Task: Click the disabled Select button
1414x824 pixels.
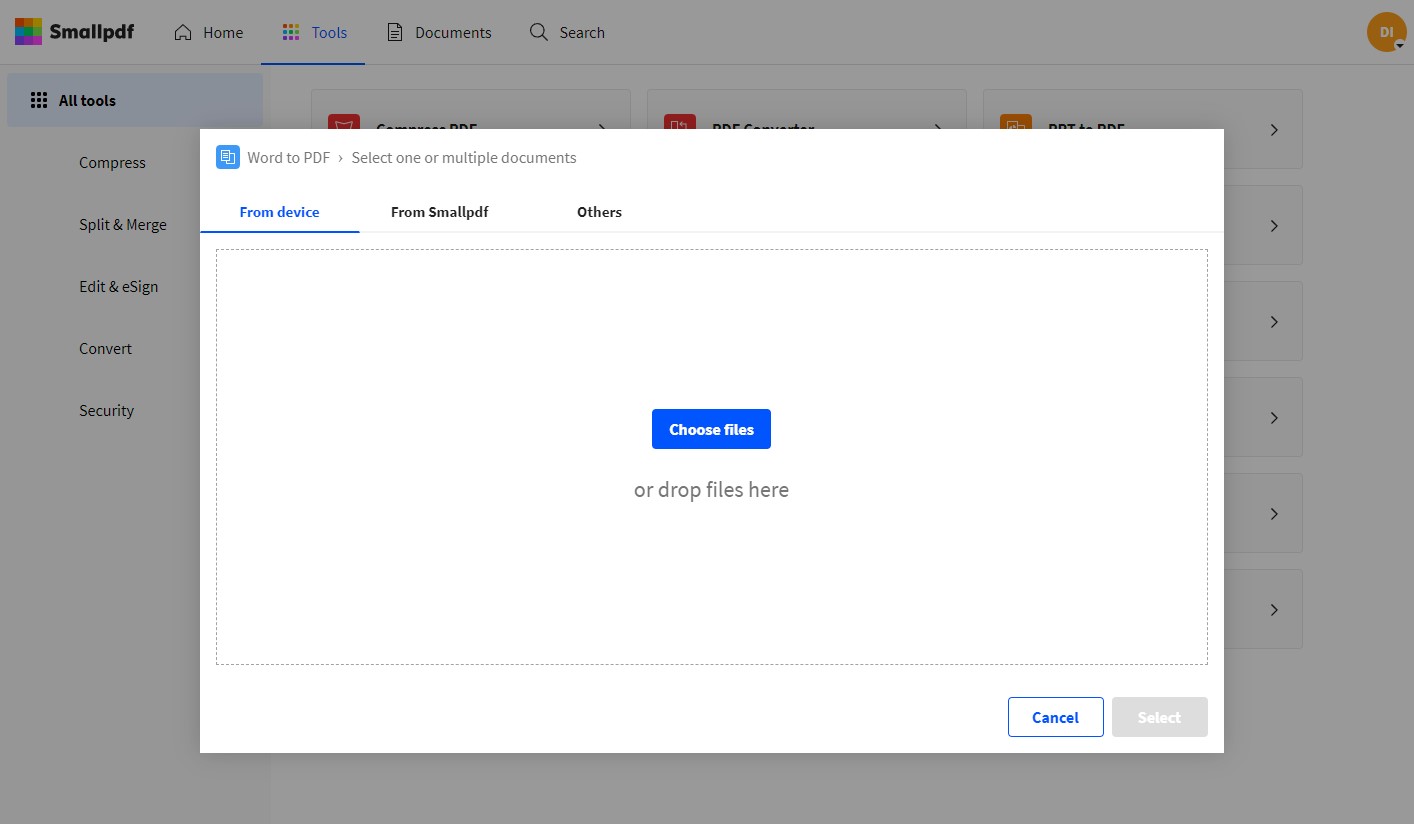Action: 1159,717
